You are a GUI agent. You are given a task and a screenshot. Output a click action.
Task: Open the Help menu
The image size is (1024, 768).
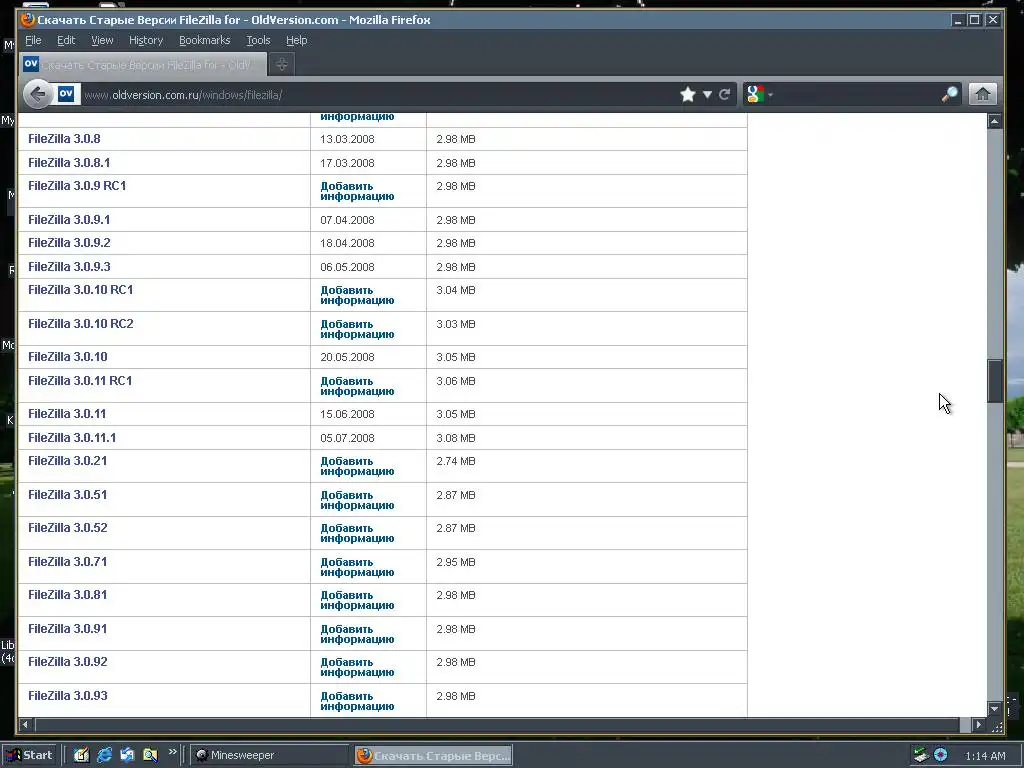[x=296, y=40]
